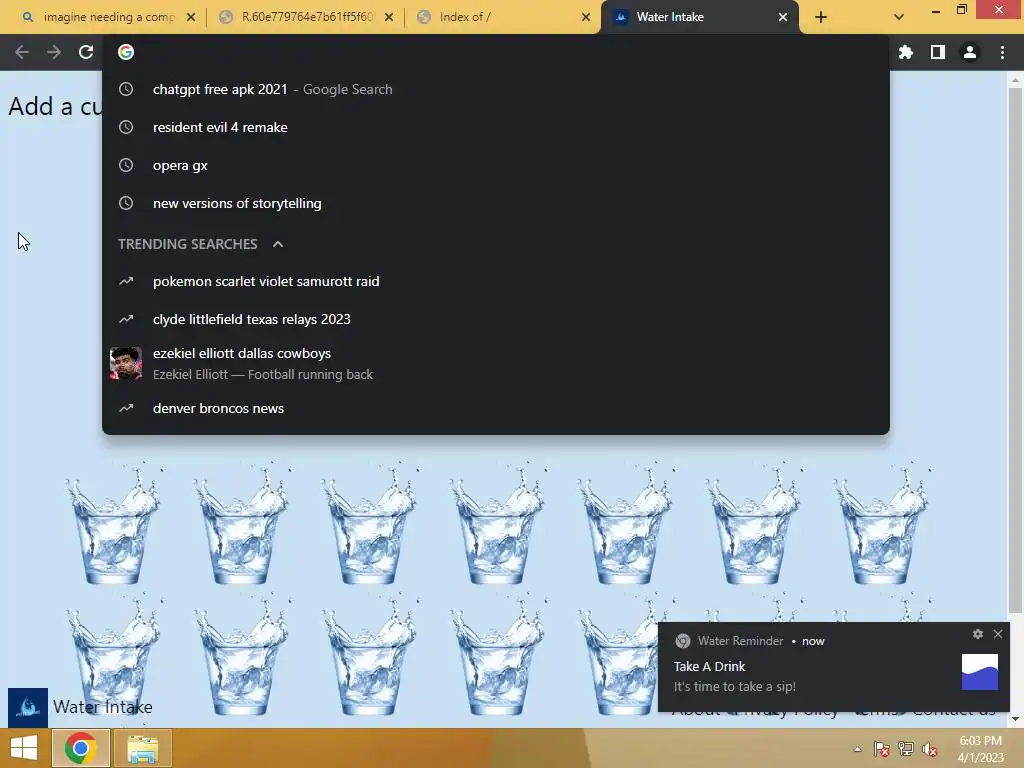Click the scrollbar down arrow
Screen dimensions: 1024x768
tap(1015, 719)
